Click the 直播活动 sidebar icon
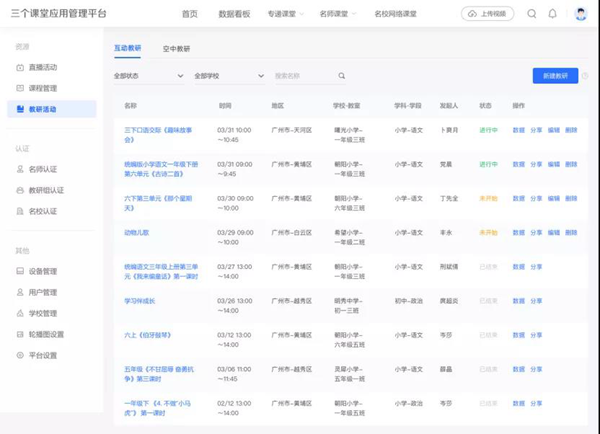Image resolution: width=600 pixels, height=434 pixels. pos(21,67)
